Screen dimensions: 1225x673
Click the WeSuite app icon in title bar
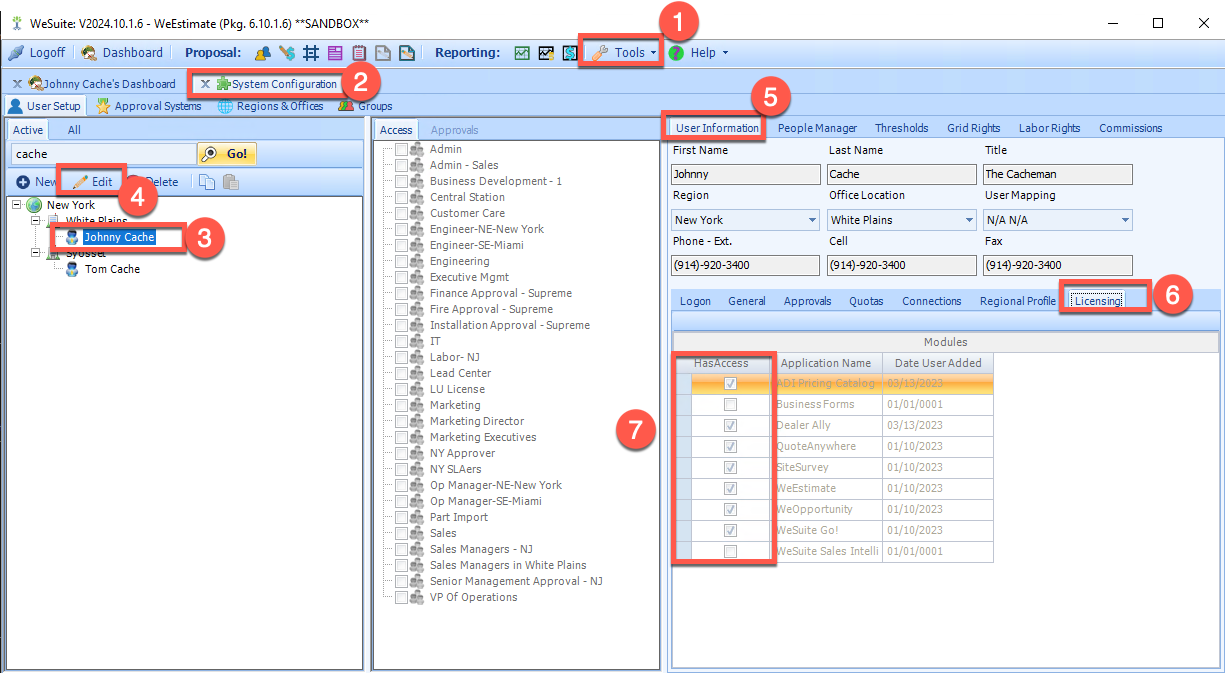click(16, 22)
